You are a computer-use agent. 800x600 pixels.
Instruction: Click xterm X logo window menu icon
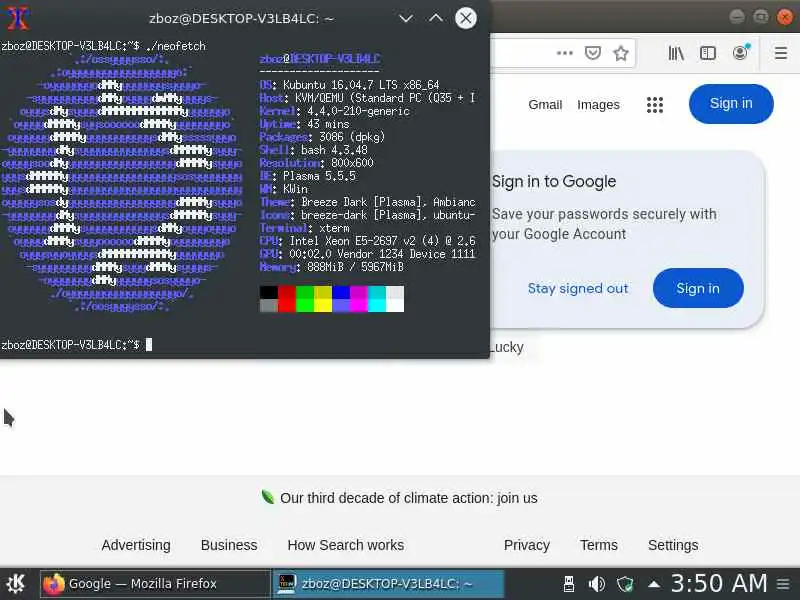[x=18, y=18]
